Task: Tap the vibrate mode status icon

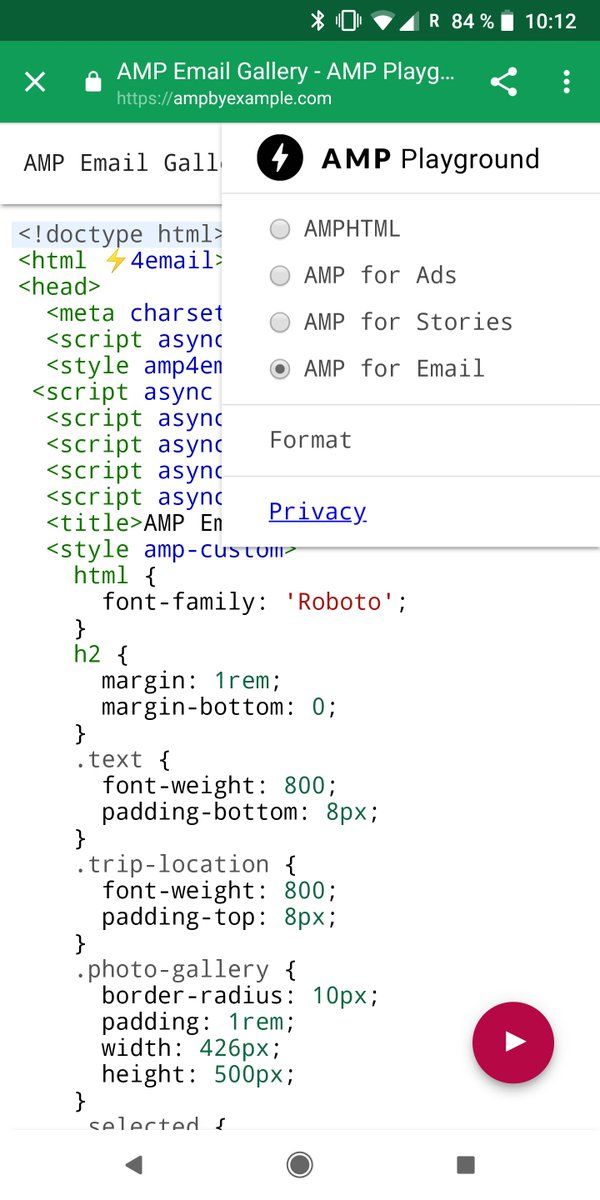Action: [348, 20]
